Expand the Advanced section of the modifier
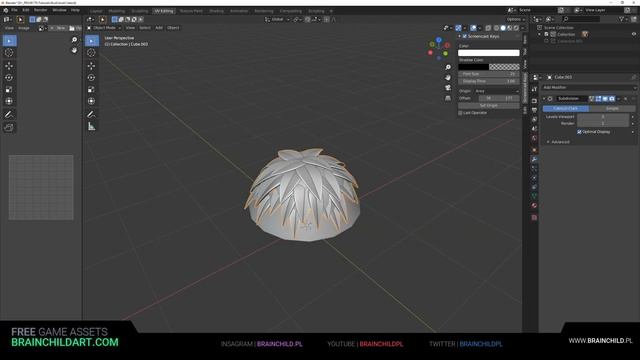 [x=558, y=142]
